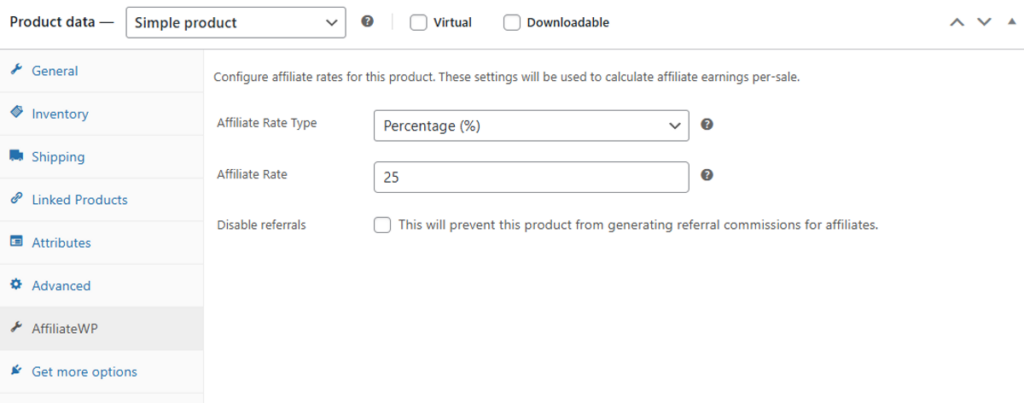The width and height of the screenshot is (1024, 403).
Task: Click the Attributes list icon
Action: 16,242
